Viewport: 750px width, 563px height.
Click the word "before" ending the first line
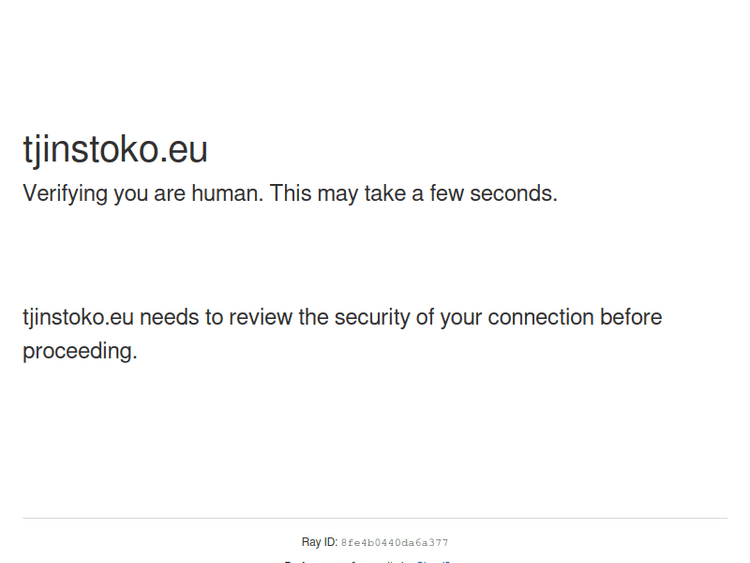631,318
